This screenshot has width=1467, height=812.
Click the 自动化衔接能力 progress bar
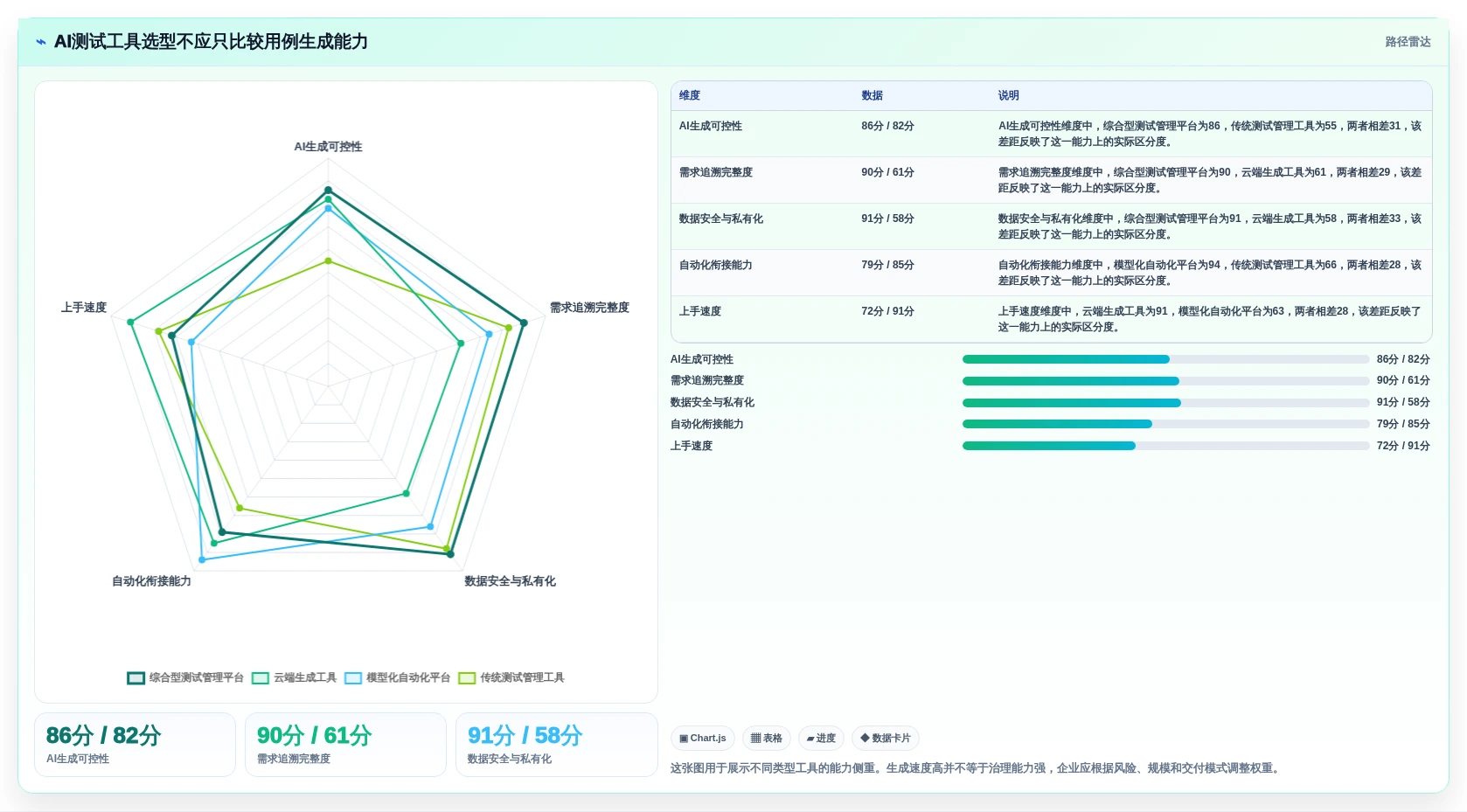click(1165, 424)
